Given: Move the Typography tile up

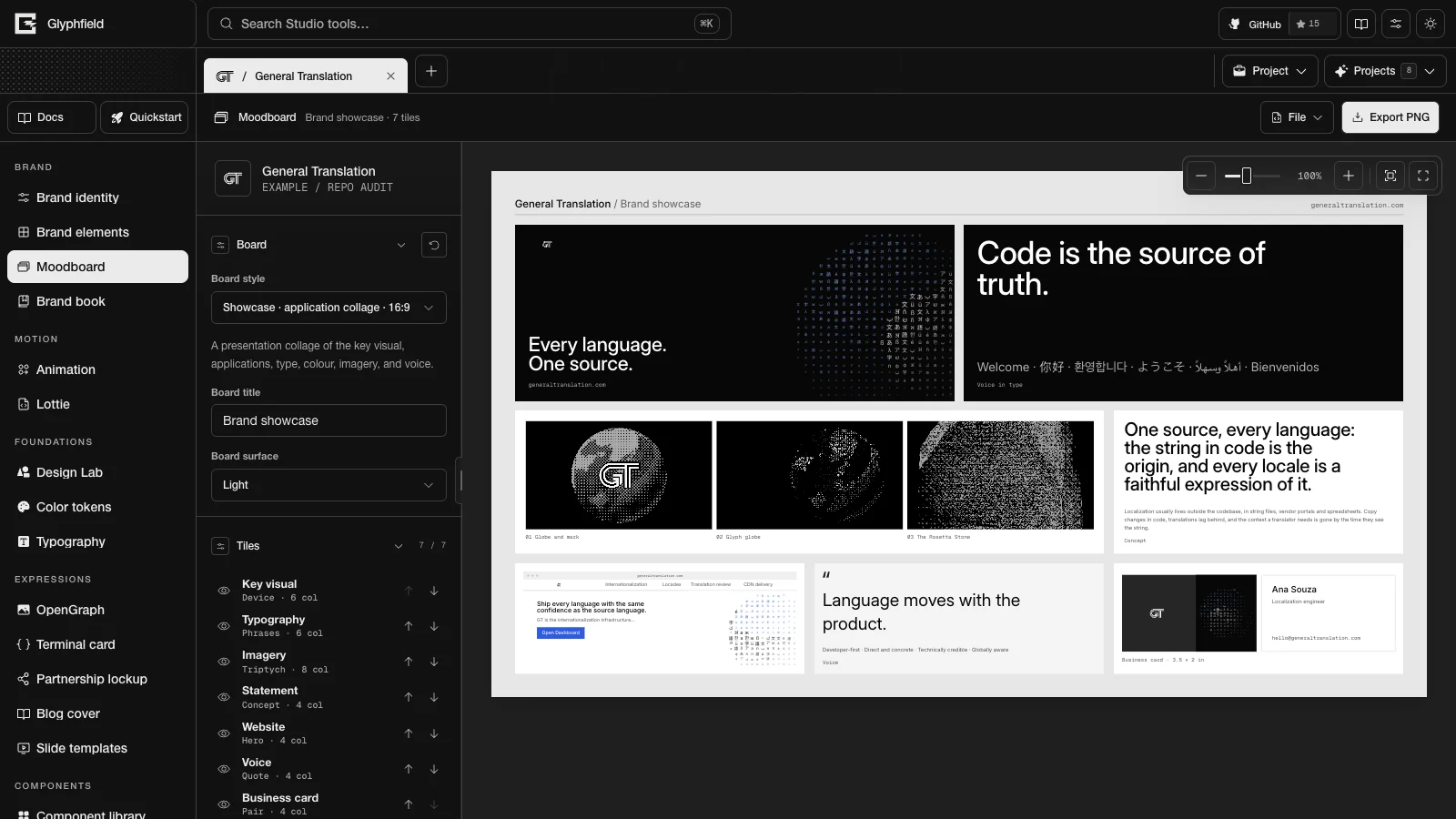Looking at the screenshot, I should pos(409,626).
